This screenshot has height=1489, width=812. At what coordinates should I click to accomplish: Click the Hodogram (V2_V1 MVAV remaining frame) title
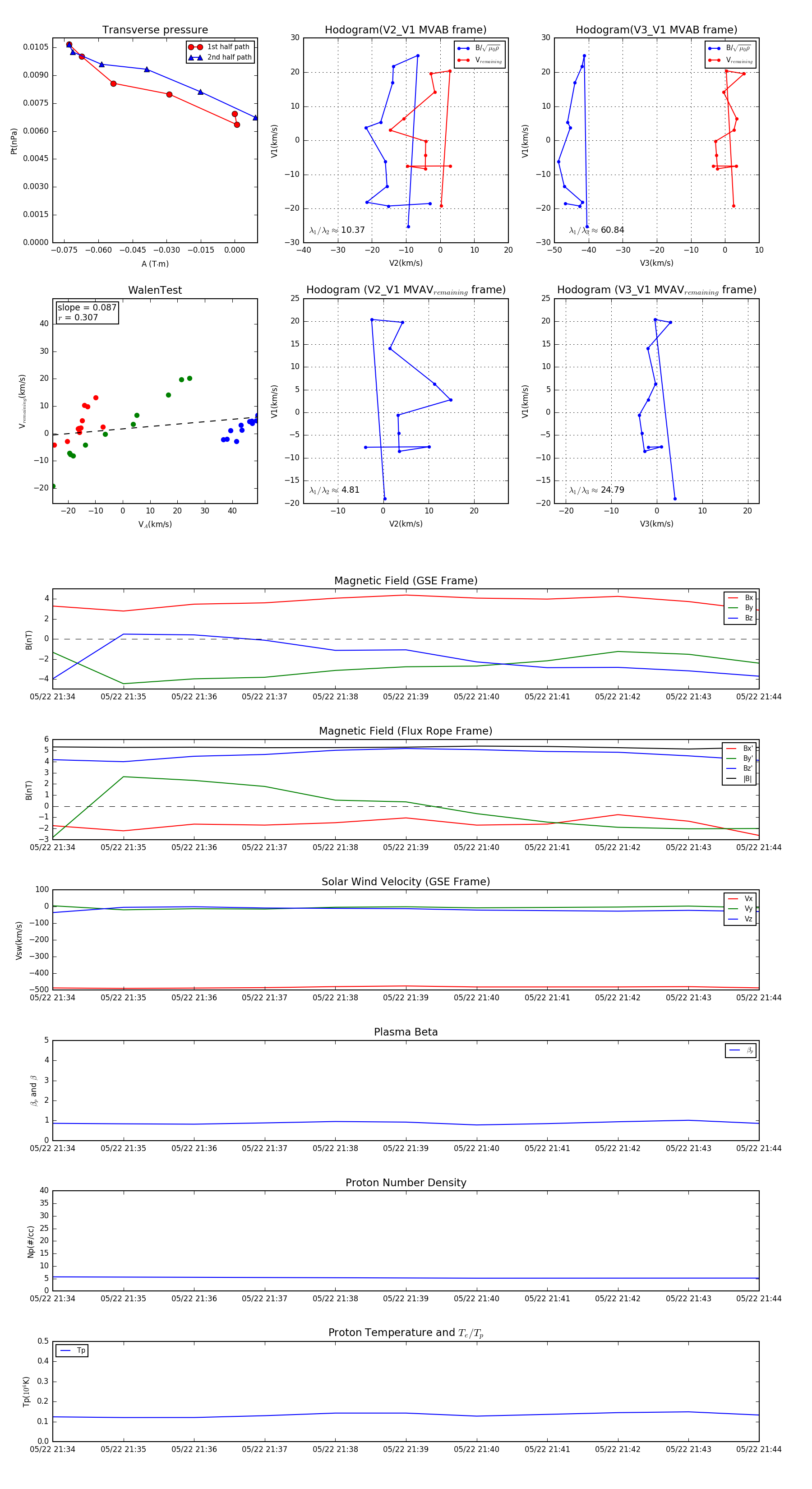pos(406,290)
